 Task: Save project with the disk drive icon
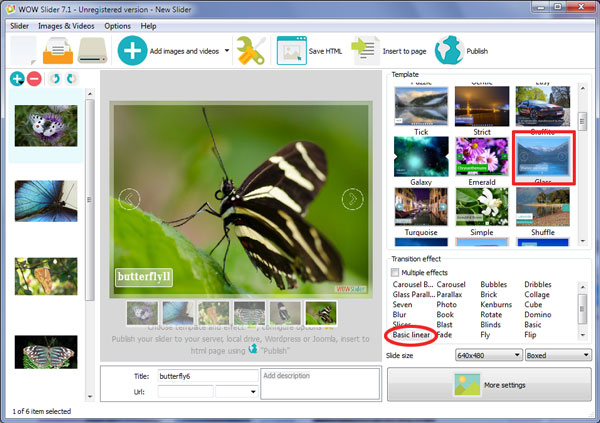[x=92, y=51]
